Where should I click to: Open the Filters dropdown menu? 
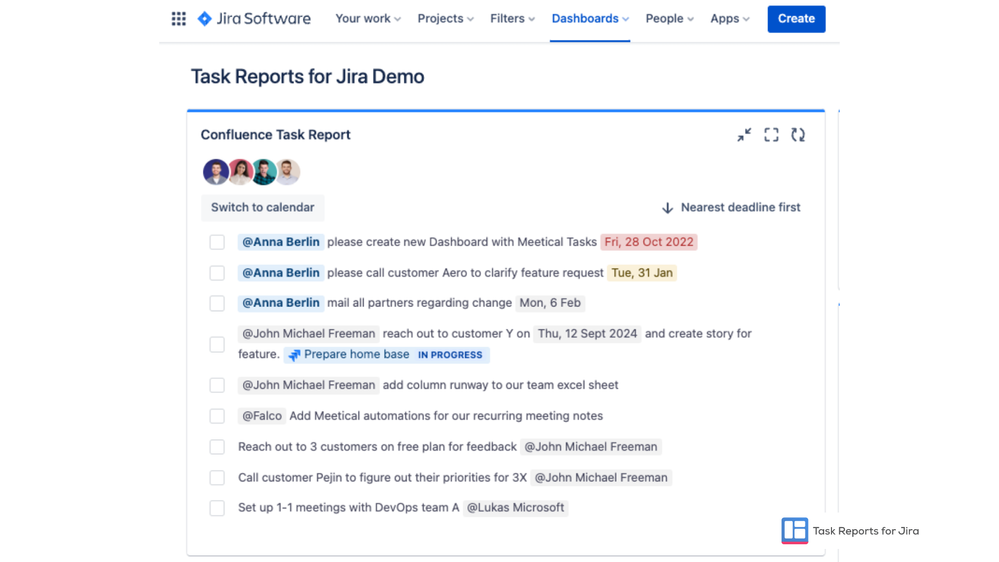pyautogui.click(x=512, y=18)
